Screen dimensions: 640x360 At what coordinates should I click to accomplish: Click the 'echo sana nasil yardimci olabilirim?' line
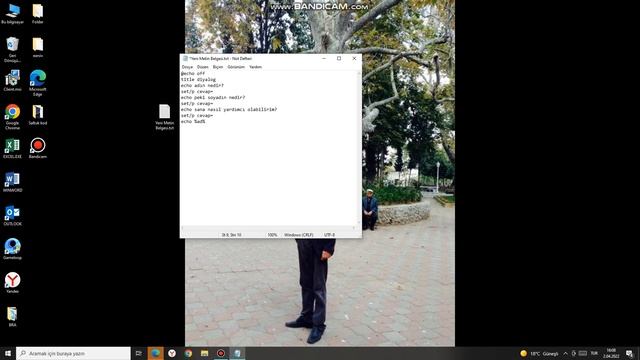[x=229, y=109]
